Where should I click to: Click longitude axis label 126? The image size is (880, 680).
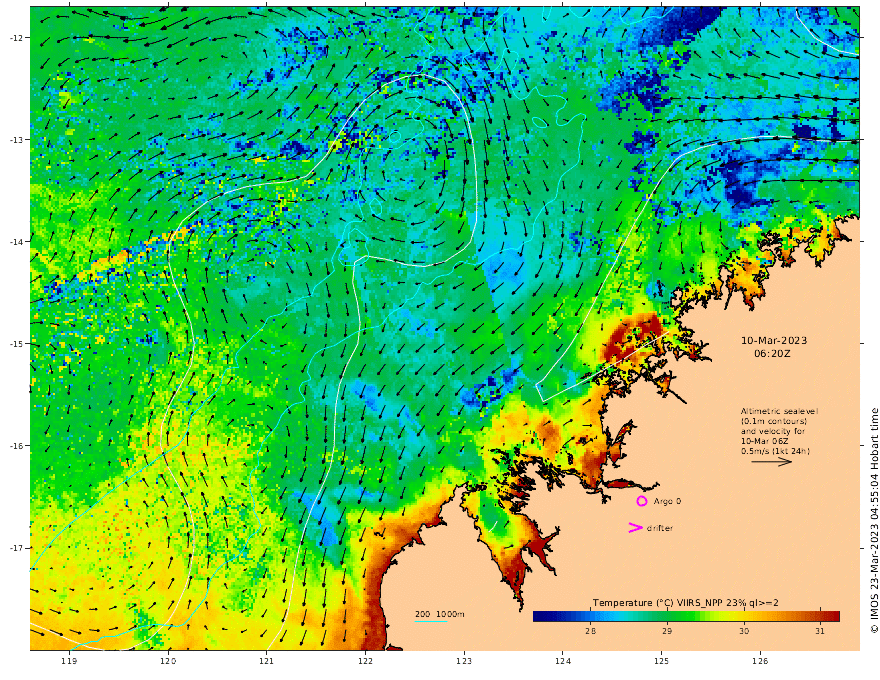coord(760,661)
